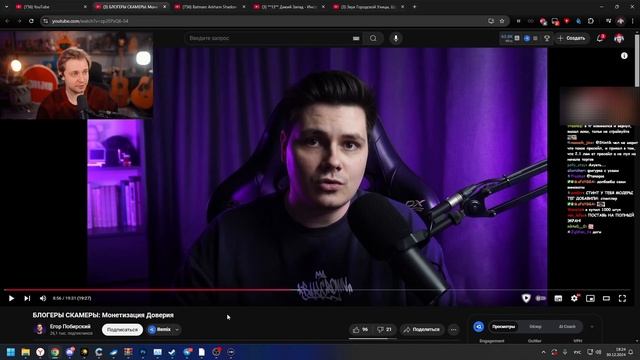Open Chrome three-dot menu

(x=633, y=21)
